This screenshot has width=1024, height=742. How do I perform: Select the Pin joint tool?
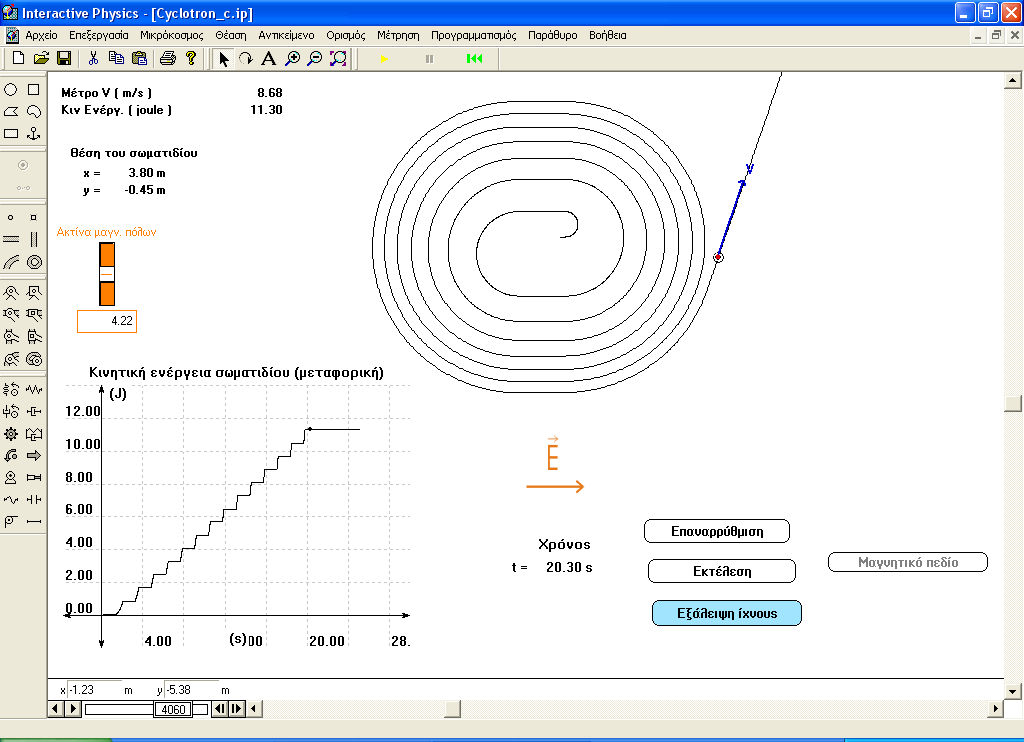click(x=11, y=292)
